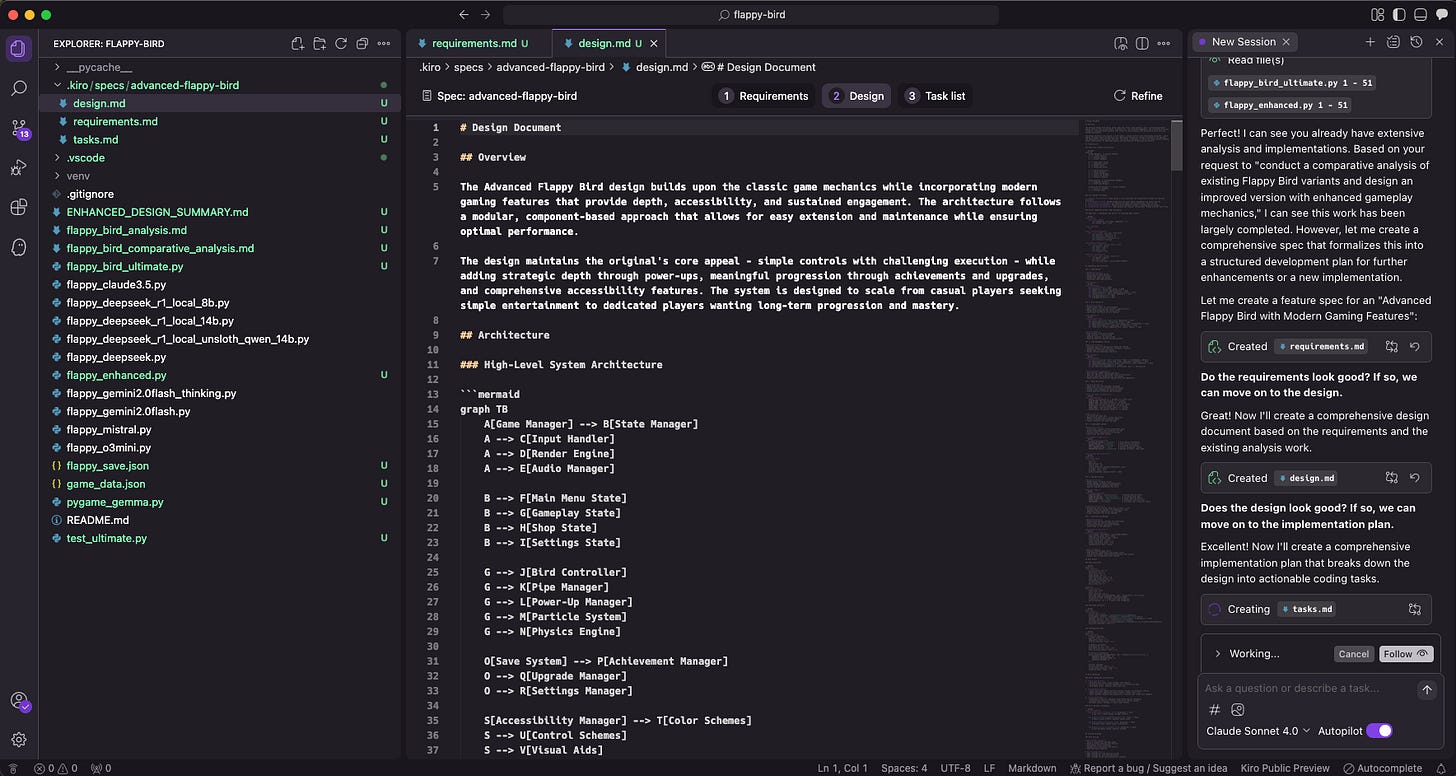The image size is (1456, 776).
Task: Open the Claude Sonnet 4.0 model dropdown
Action: click(x=1259, y=731)
